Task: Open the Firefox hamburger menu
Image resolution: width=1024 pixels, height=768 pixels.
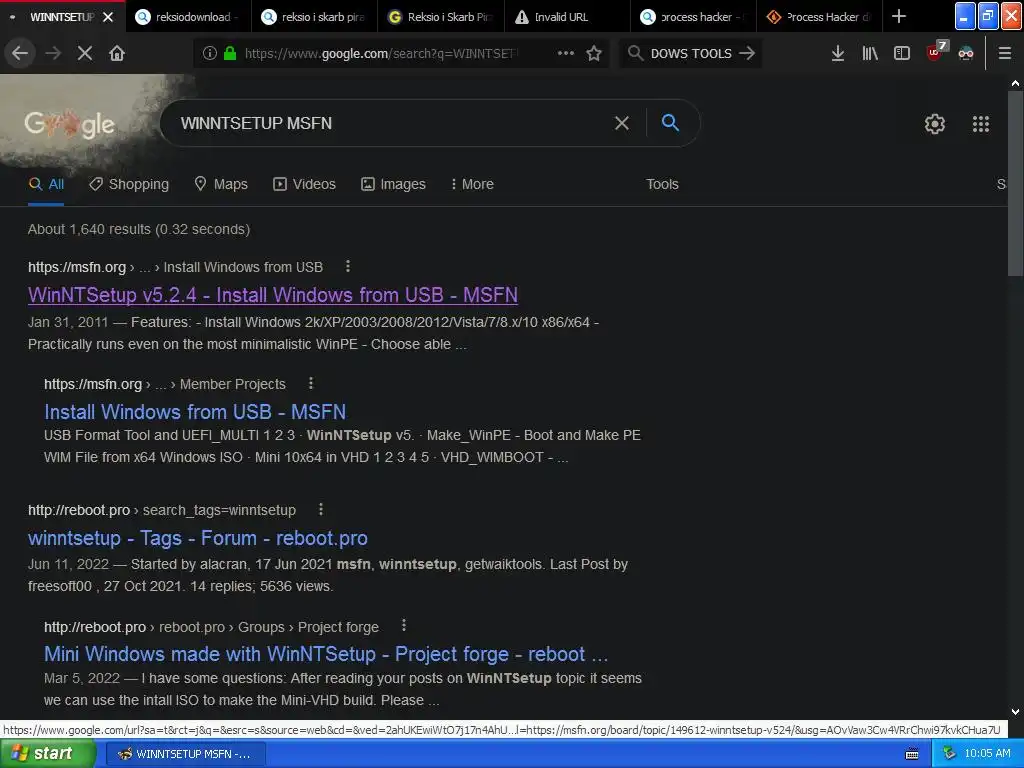Action: tap(1004, 53)
